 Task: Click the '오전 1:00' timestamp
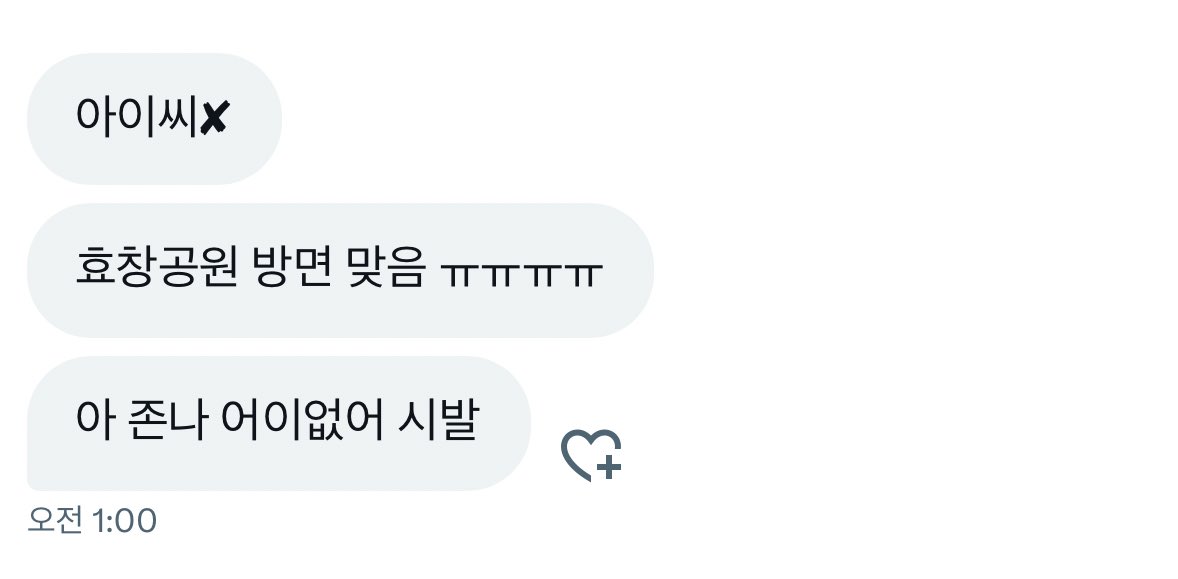(92, 520)
